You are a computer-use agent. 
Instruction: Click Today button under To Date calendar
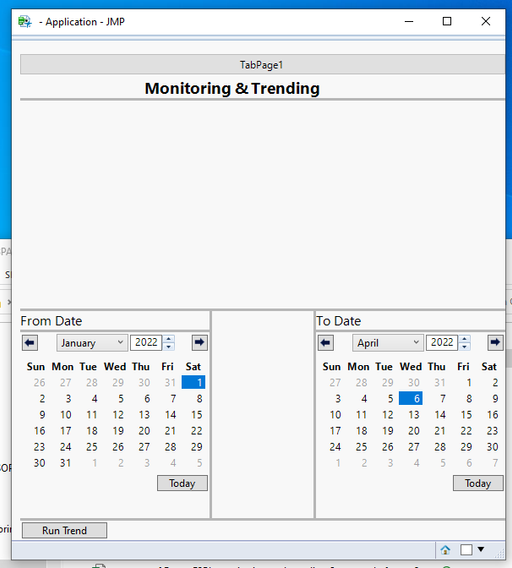click(478, 483)
